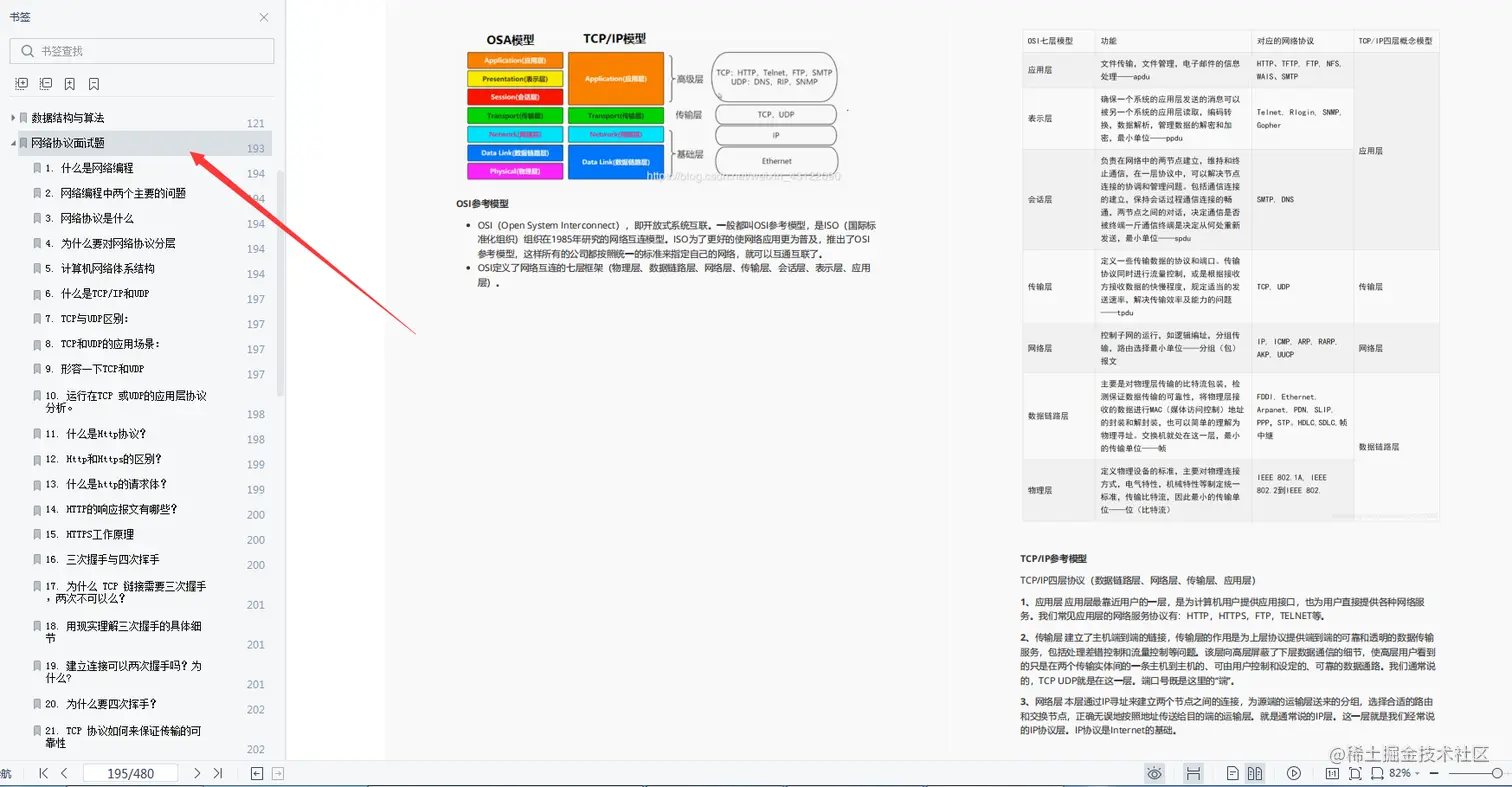Select the 数据结构与算法 bookmark
1512x787 pixels.
point(67,118)
